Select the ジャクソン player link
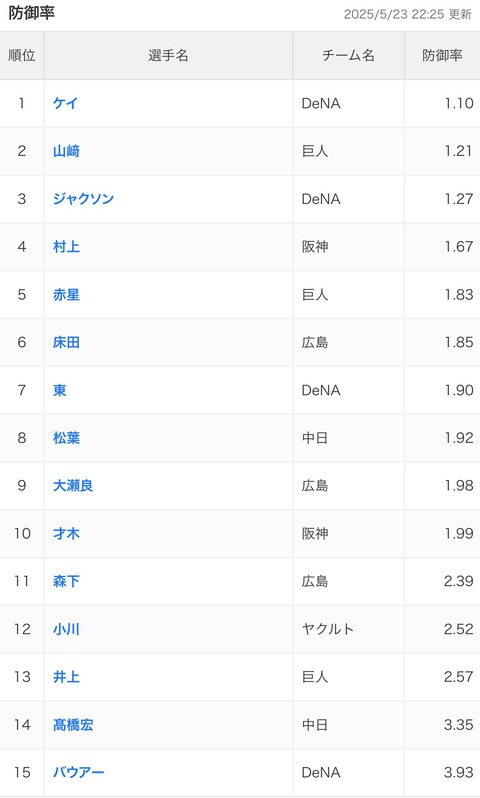Screen dimensions: 480x798 point(83,198)
